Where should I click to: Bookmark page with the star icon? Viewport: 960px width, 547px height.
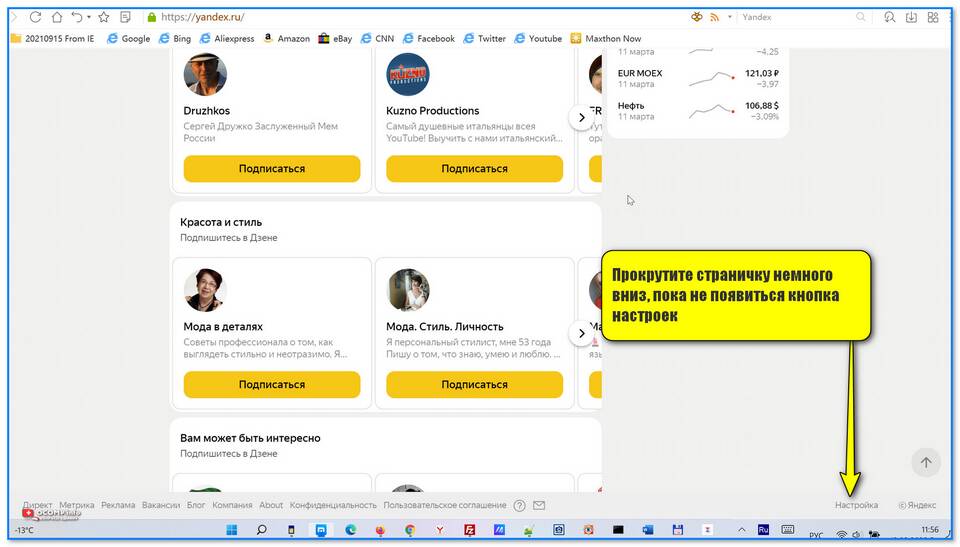[103, 17]
